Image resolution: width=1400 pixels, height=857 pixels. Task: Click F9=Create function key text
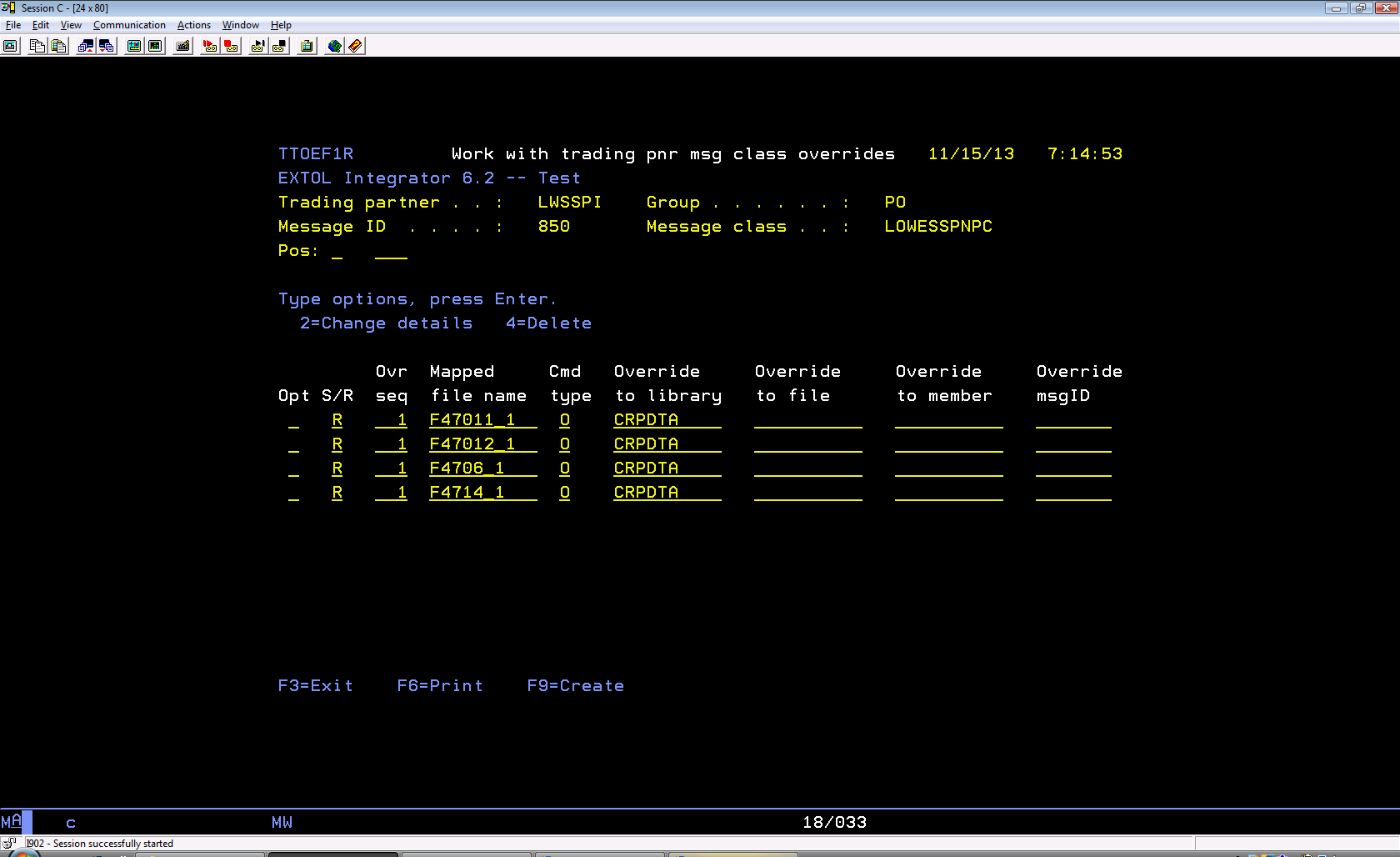click(576, 685)
